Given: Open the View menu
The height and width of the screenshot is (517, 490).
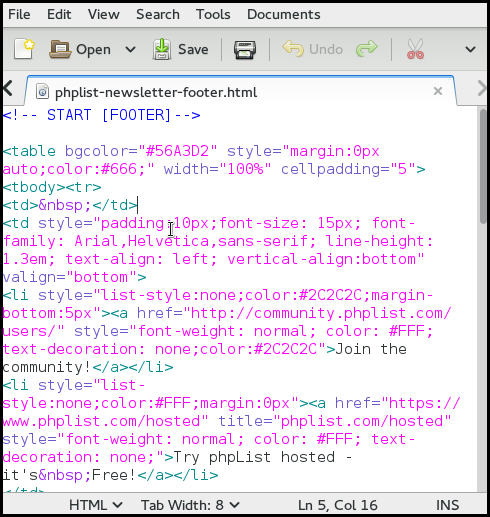Looking at the screenshot, I should [x=104, y=14].
